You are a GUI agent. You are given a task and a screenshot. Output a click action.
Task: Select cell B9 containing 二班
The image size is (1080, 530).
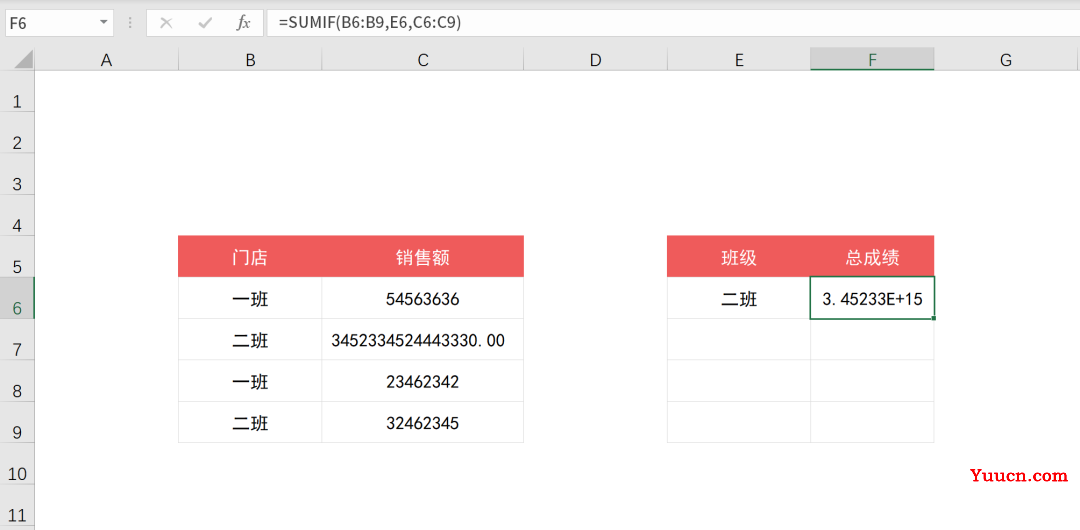(250, 422)
